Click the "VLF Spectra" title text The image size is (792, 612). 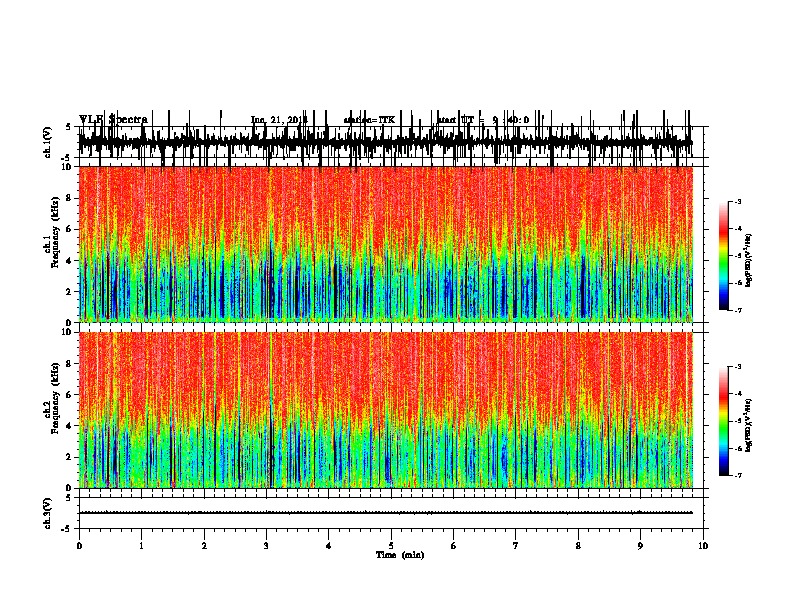tap(113, 119)
